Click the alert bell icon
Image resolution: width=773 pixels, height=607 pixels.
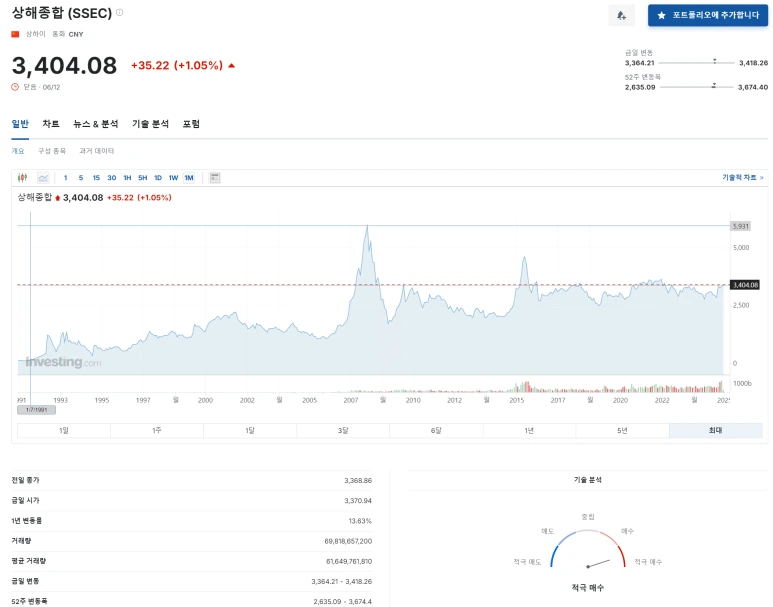click(621, 16)
